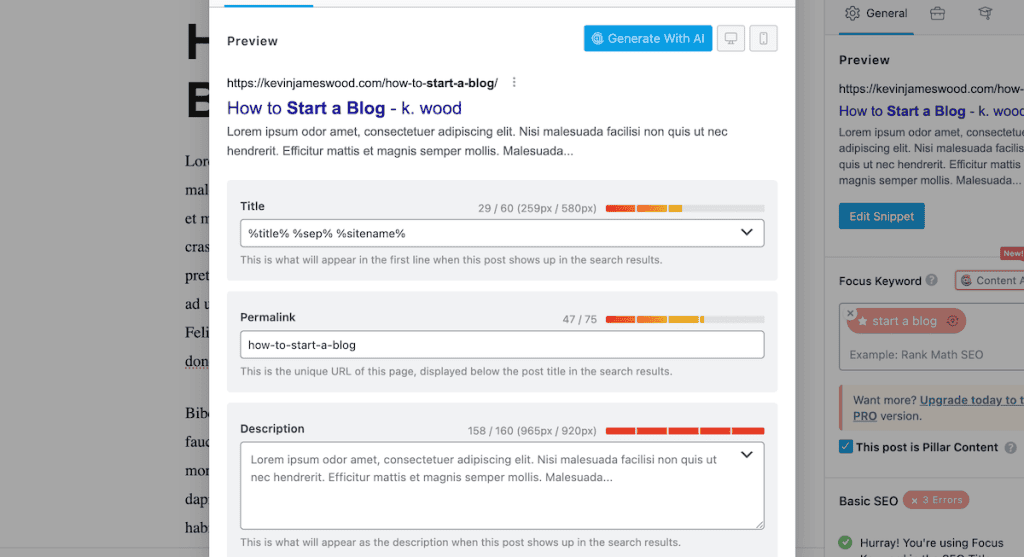The width and height of the screenshot is (1024, 557).
Task: Click the Title field label
Action: tap(252, 206)
